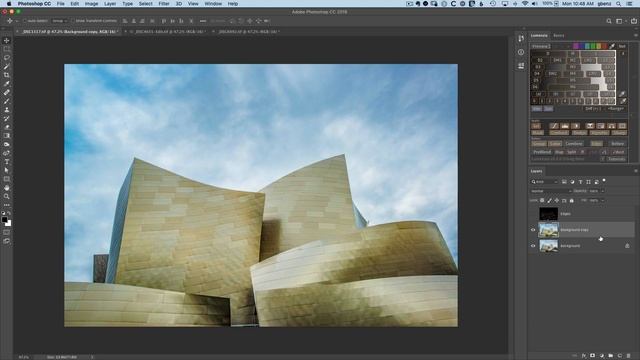Open the Properties info collapsed panel icon
Viewport: 640px width, 360px height.
(521, 52)
